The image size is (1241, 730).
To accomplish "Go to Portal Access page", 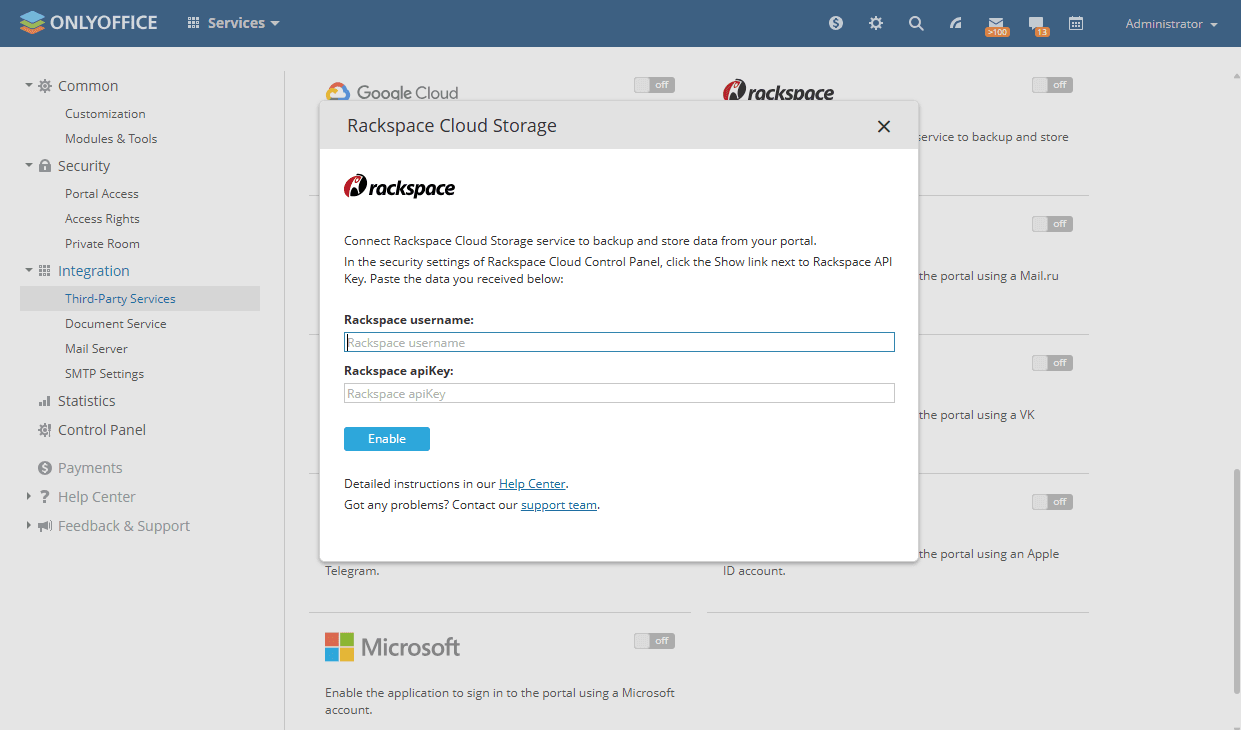I will tap(102, 194).
